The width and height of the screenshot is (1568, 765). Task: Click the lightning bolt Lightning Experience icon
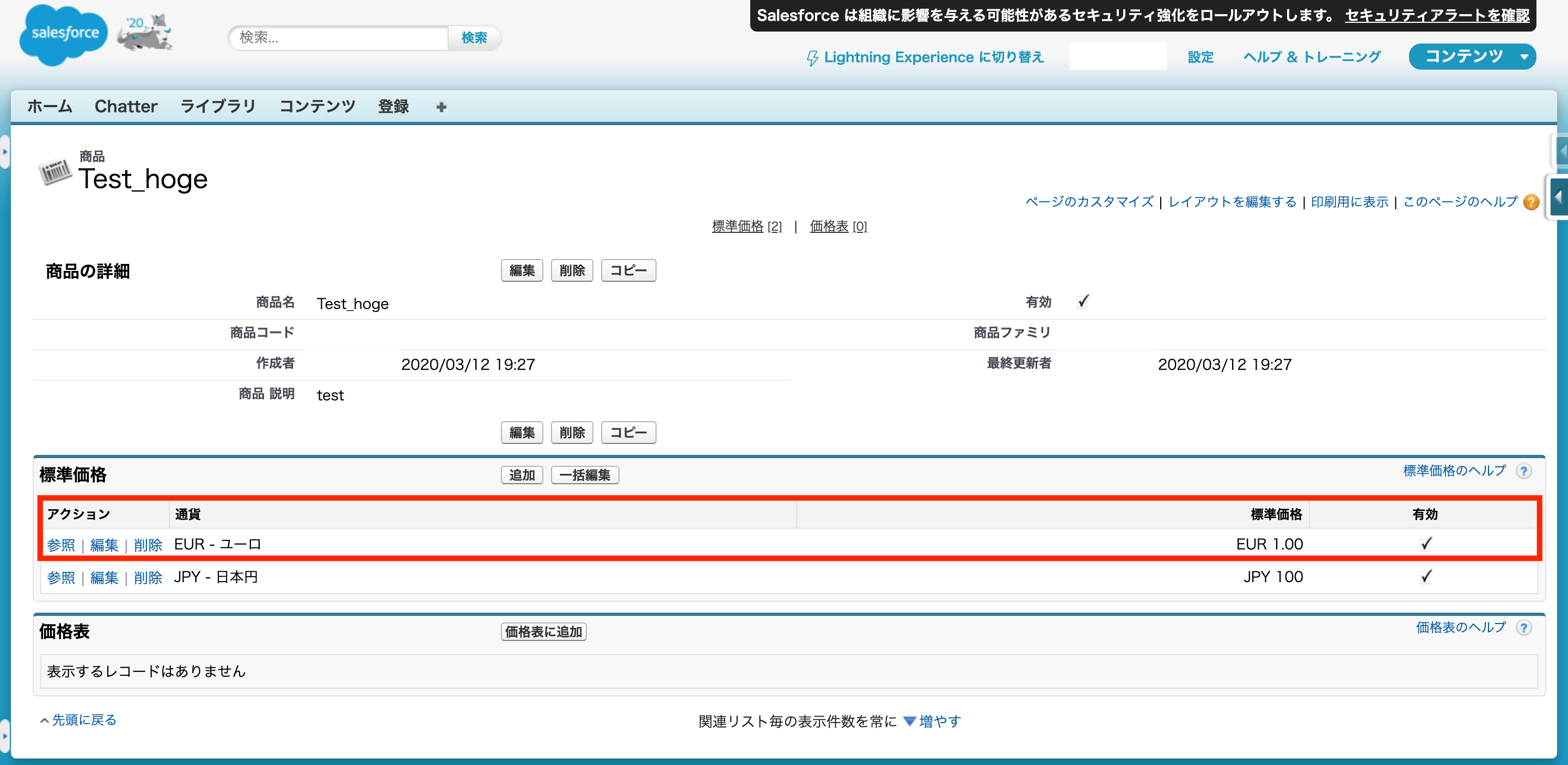pyautogui.click(x=812, y=58)
